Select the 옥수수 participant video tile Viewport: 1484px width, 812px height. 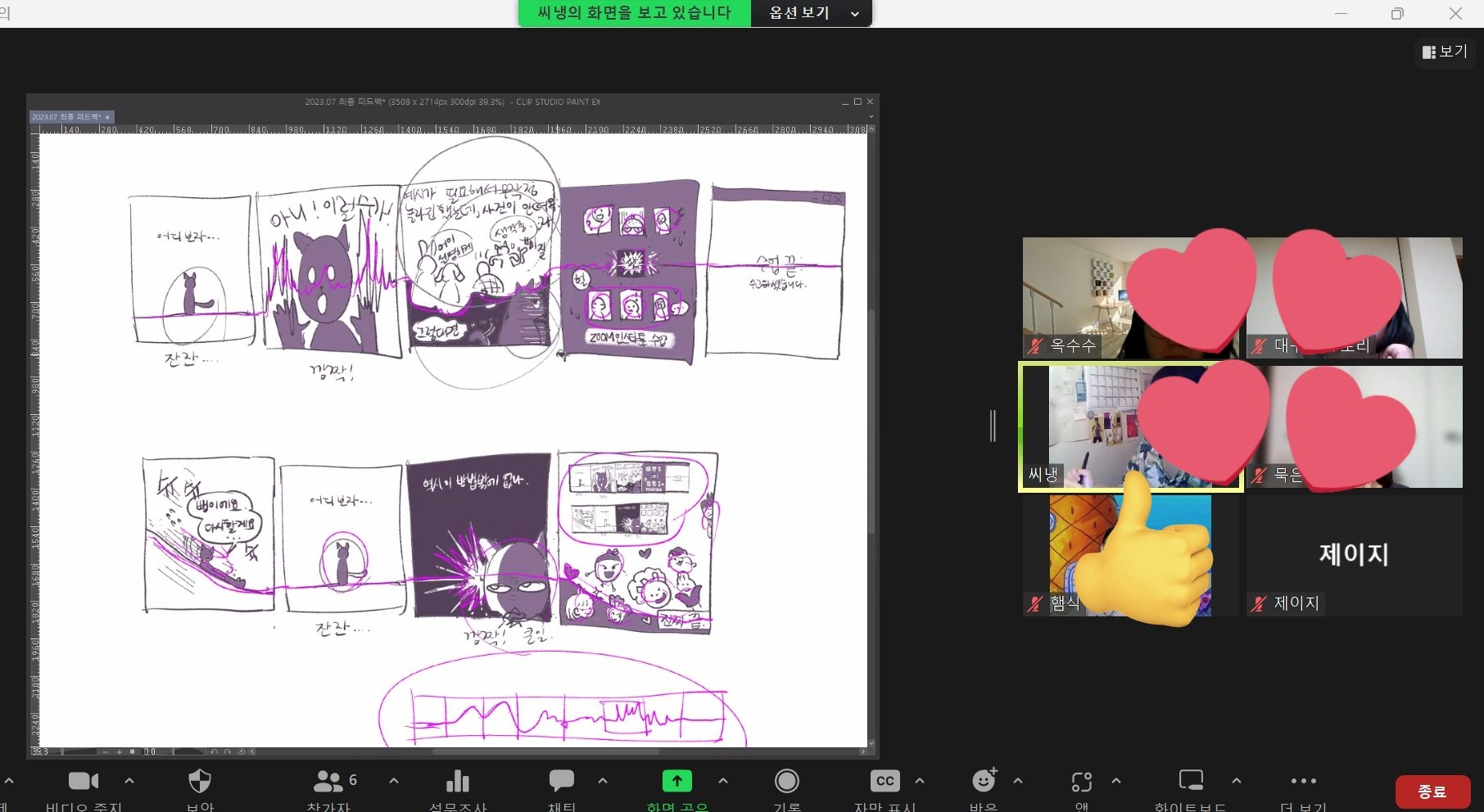(x=1130, y=298)
